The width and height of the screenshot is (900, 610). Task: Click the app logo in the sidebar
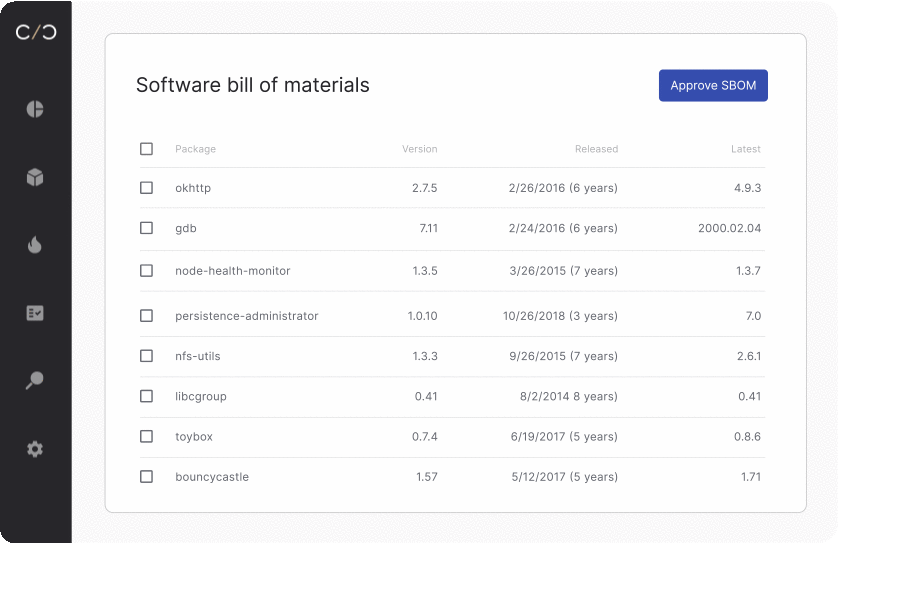[x=36, y=32]
